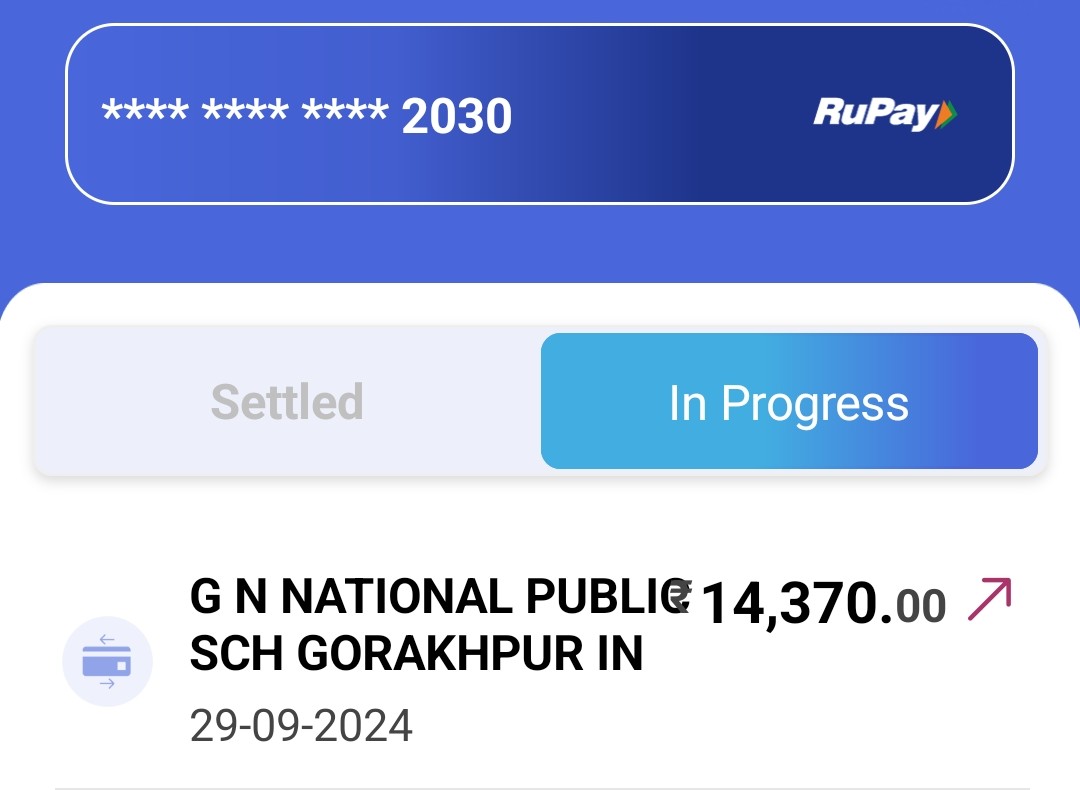Click the masked card number asterisks

245,112
